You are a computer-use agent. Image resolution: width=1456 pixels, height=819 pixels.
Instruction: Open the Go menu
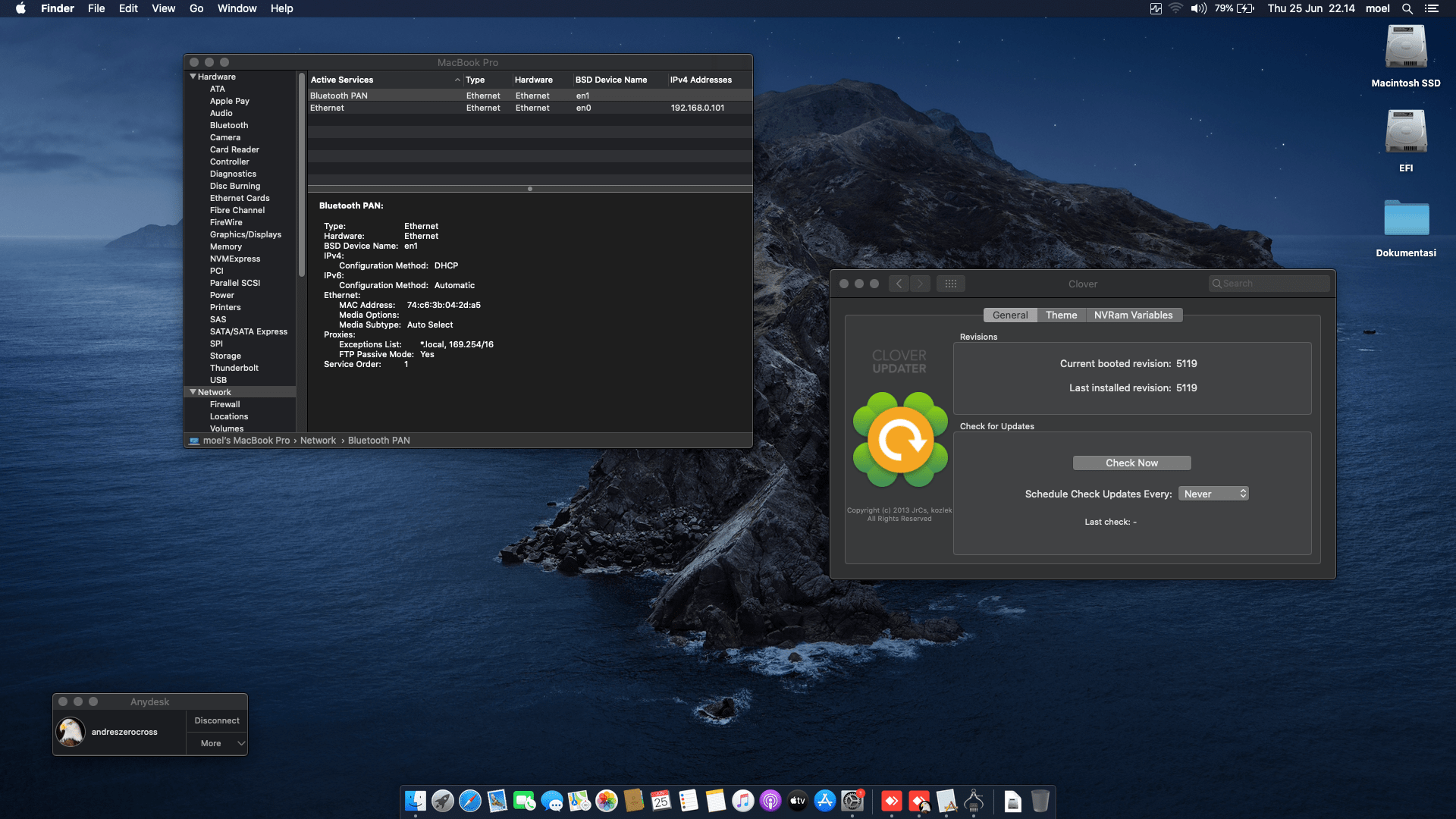tap(196, 8)
